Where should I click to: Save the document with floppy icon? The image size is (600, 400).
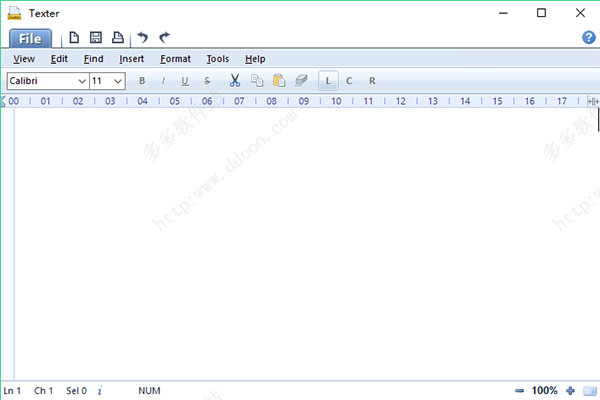[x=96, y=38]
